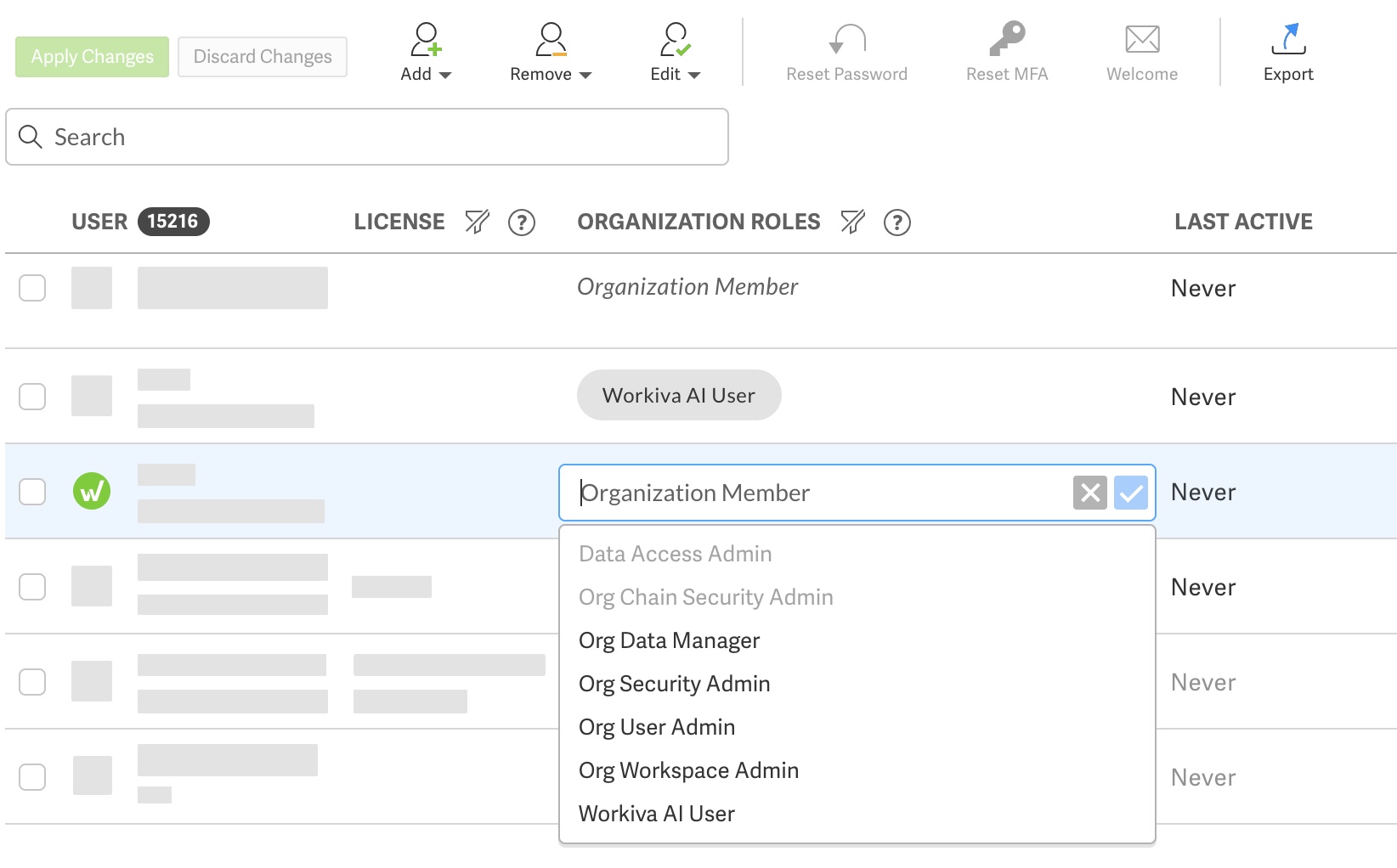
Task: Click Never in the first row
Action: pos(1203,289)
